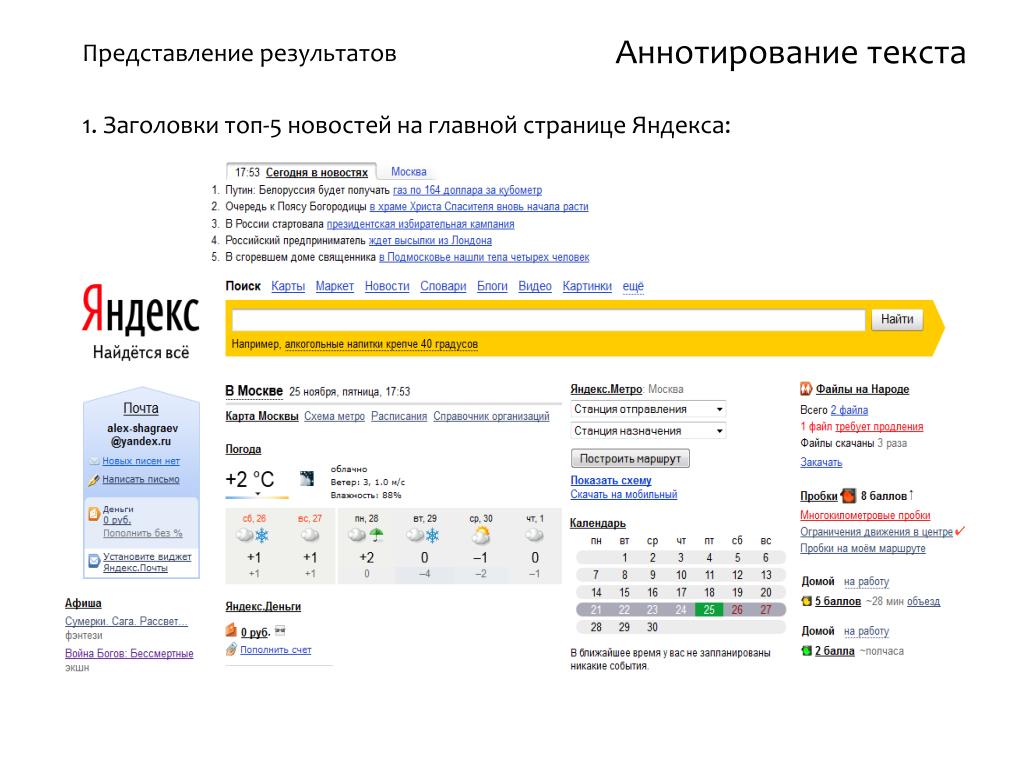Open news link about gas for 164 dollars
Image resolution: width=1024 pixels, height=768 pixels.
tap(467, 190)
